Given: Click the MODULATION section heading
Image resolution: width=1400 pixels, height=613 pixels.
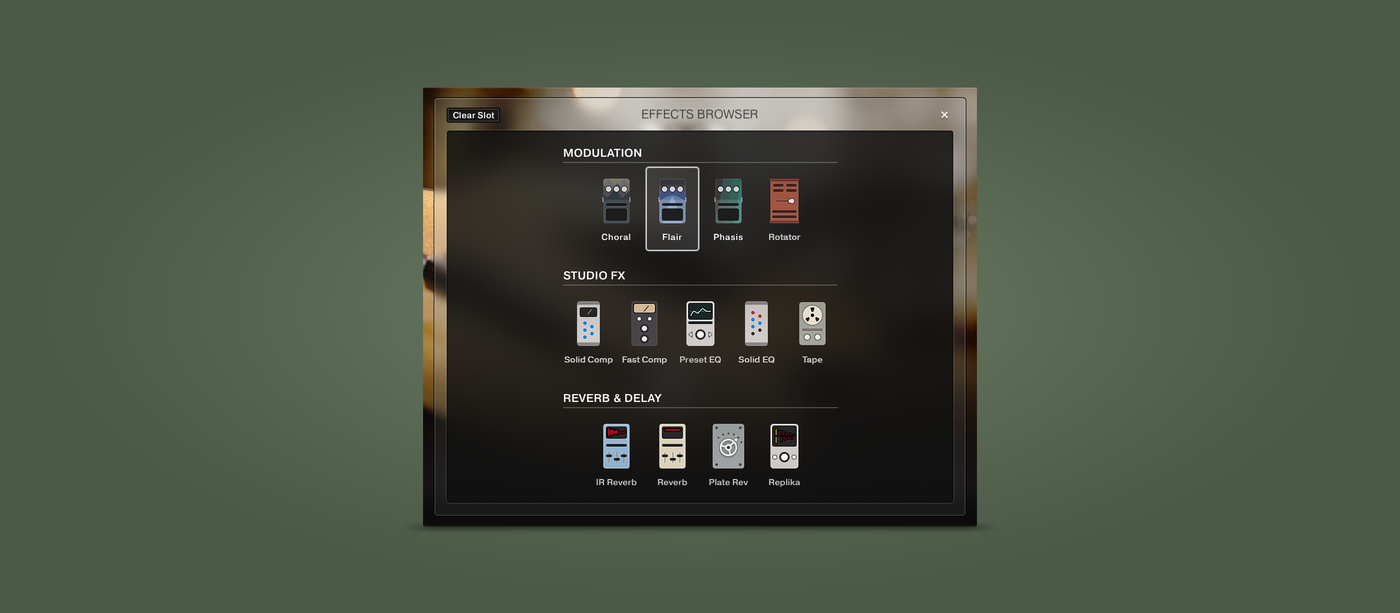Looking at the screenshot, I should point(602,153).
